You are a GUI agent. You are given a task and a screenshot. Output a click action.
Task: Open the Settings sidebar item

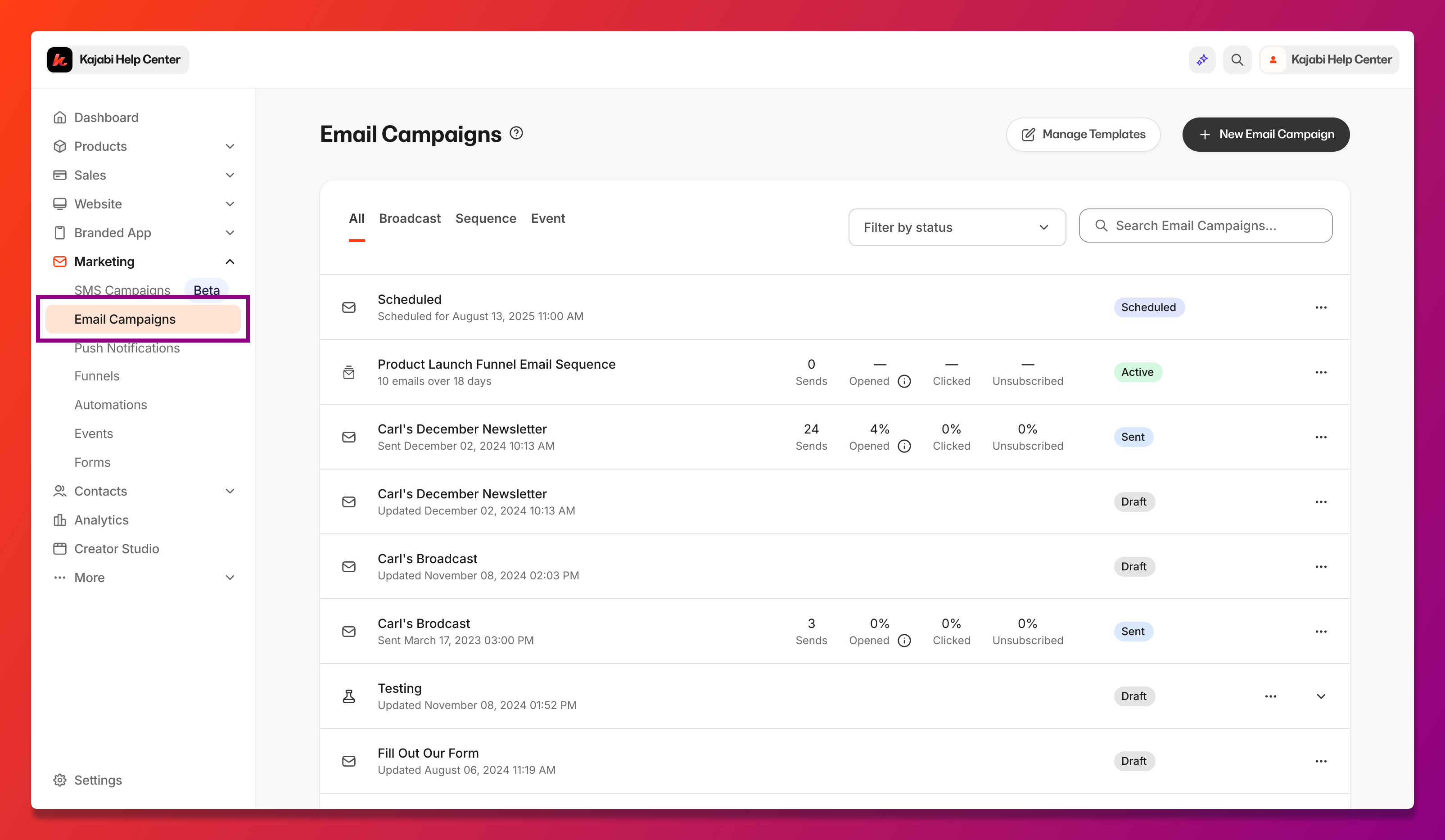pos(98,780)
